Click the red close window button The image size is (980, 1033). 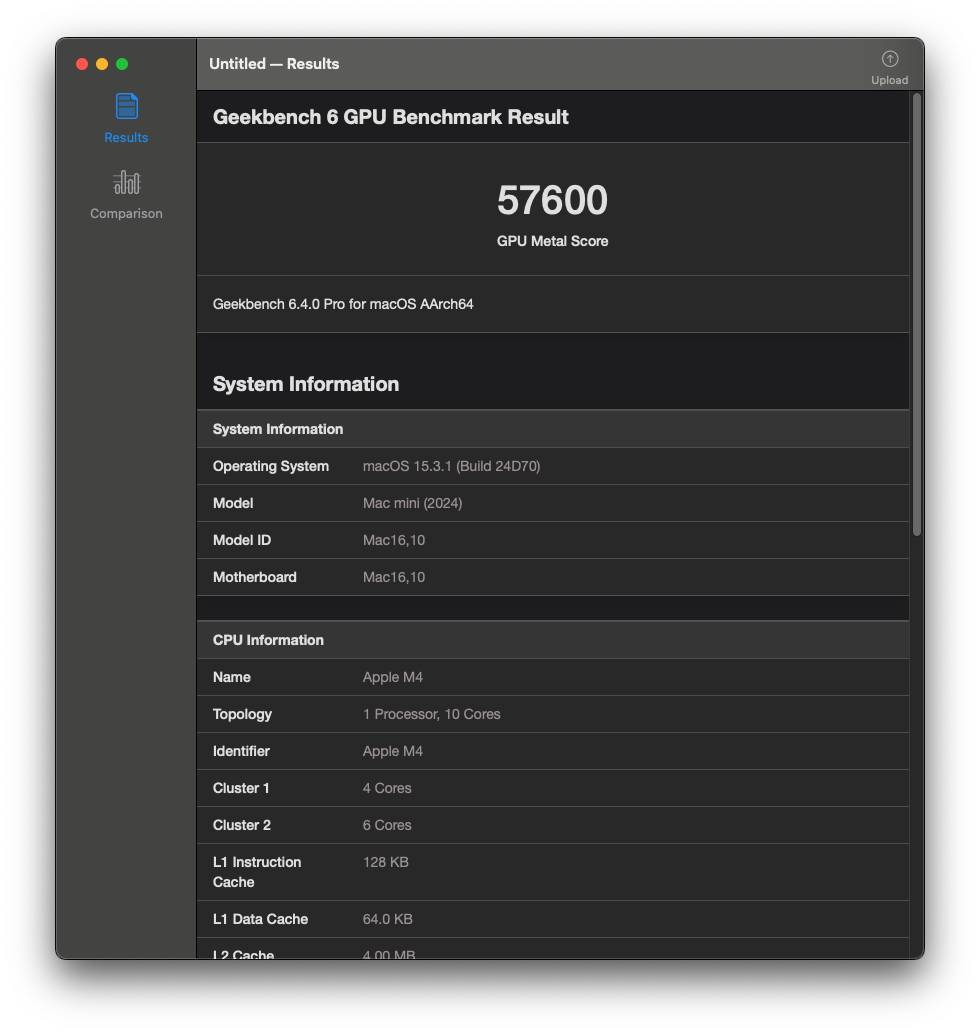82,64
